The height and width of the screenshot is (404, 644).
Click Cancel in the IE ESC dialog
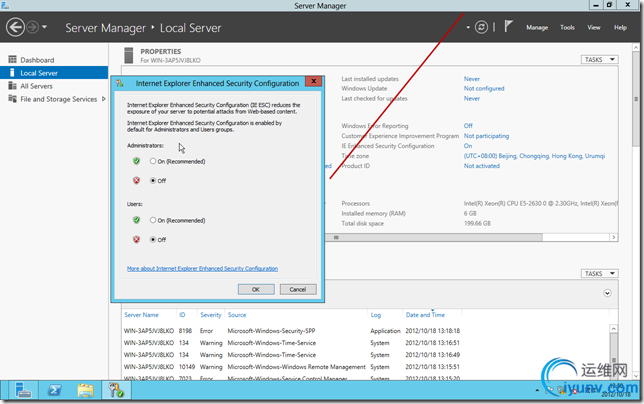(x=298, y=289)
